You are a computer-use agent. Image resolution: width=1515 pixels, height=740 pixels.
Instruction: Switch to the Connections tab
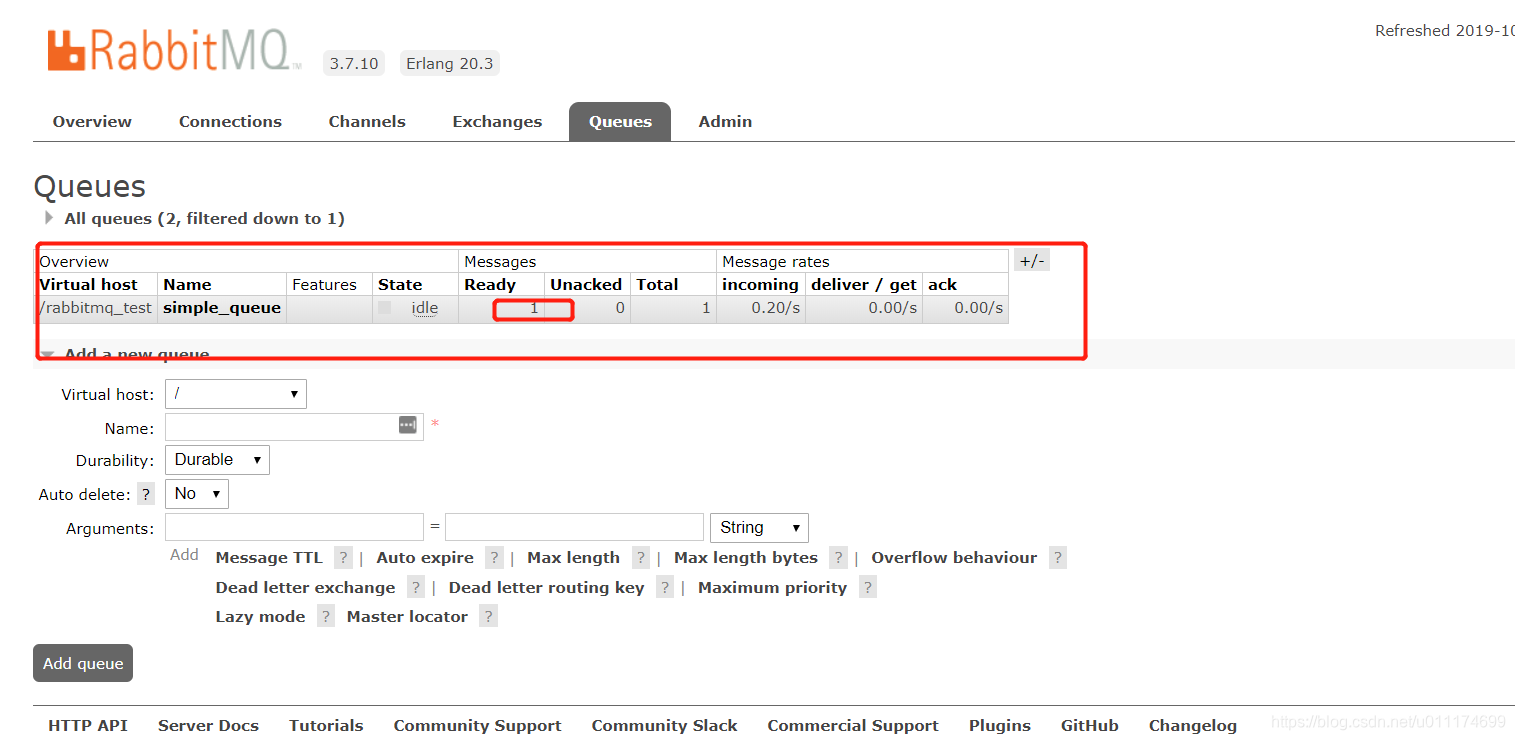click(230, 122)
